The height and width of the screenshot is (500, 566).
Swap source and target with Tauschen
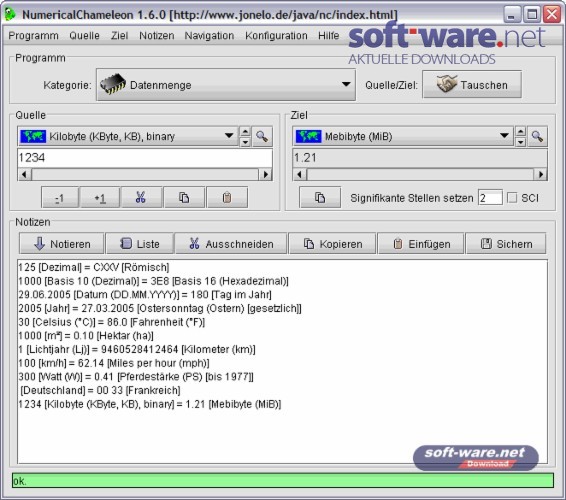click(x=472, y=85)
